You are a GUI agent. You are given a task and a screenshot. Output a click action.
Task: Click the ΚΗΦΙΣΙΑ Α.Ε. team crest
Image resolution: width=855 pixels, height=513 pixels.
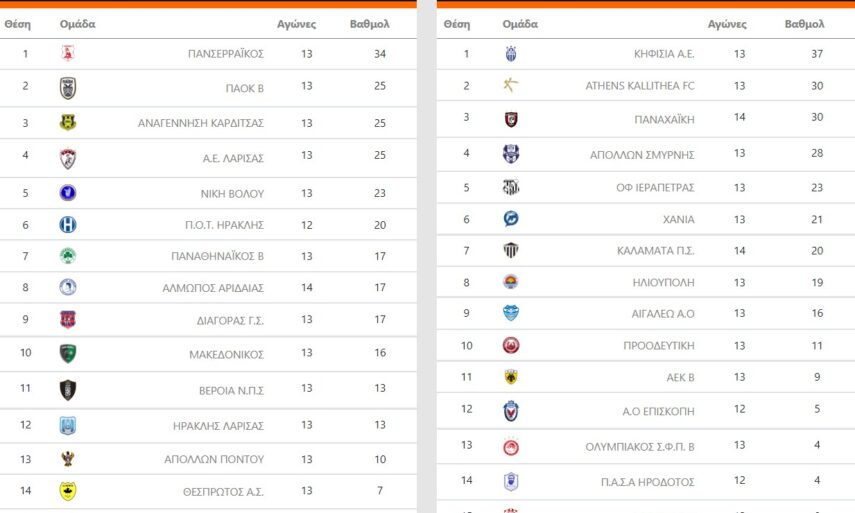(x=511, y=54)
